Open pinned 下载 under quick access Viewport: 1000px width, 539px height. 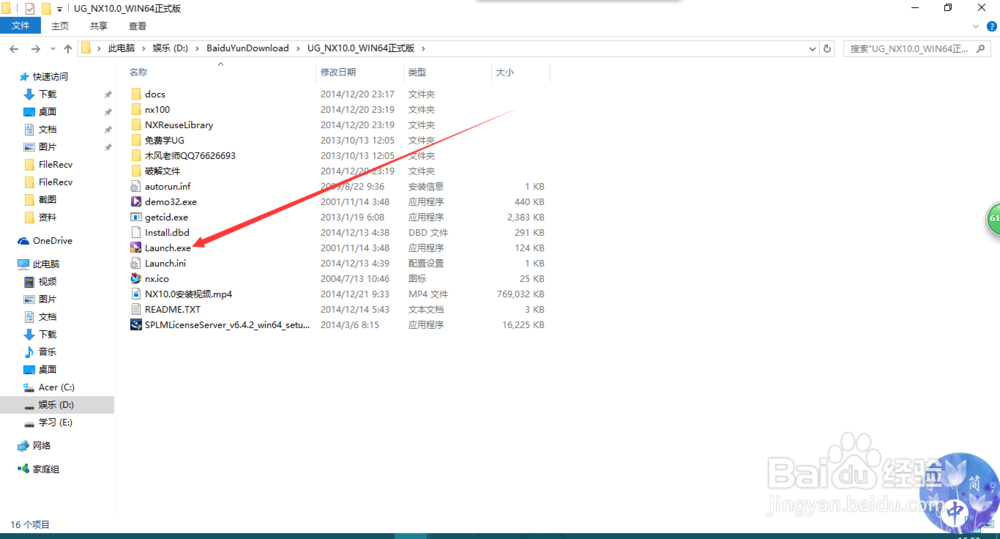(x=47, y=94)
